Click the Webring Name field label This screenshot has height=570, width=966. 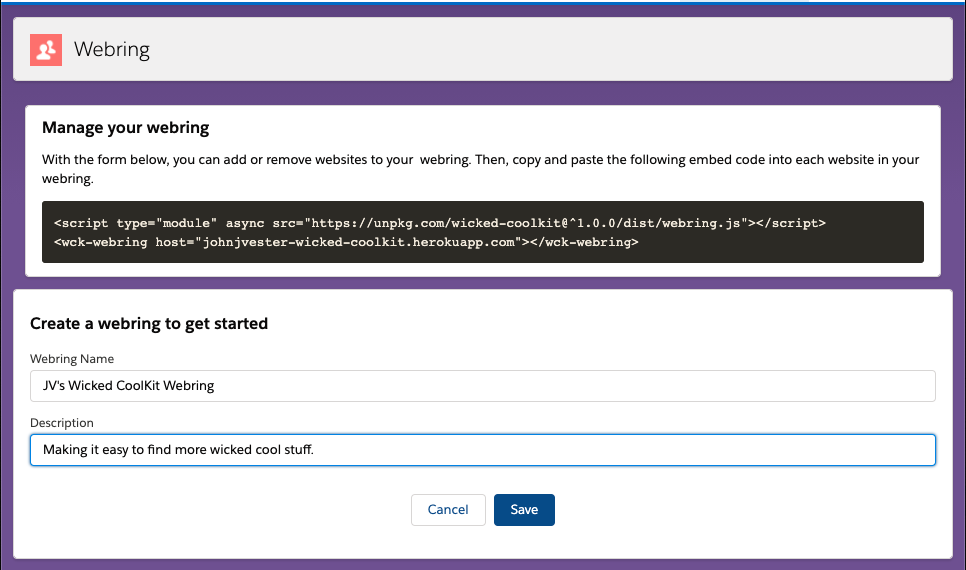tap(72, 359)
